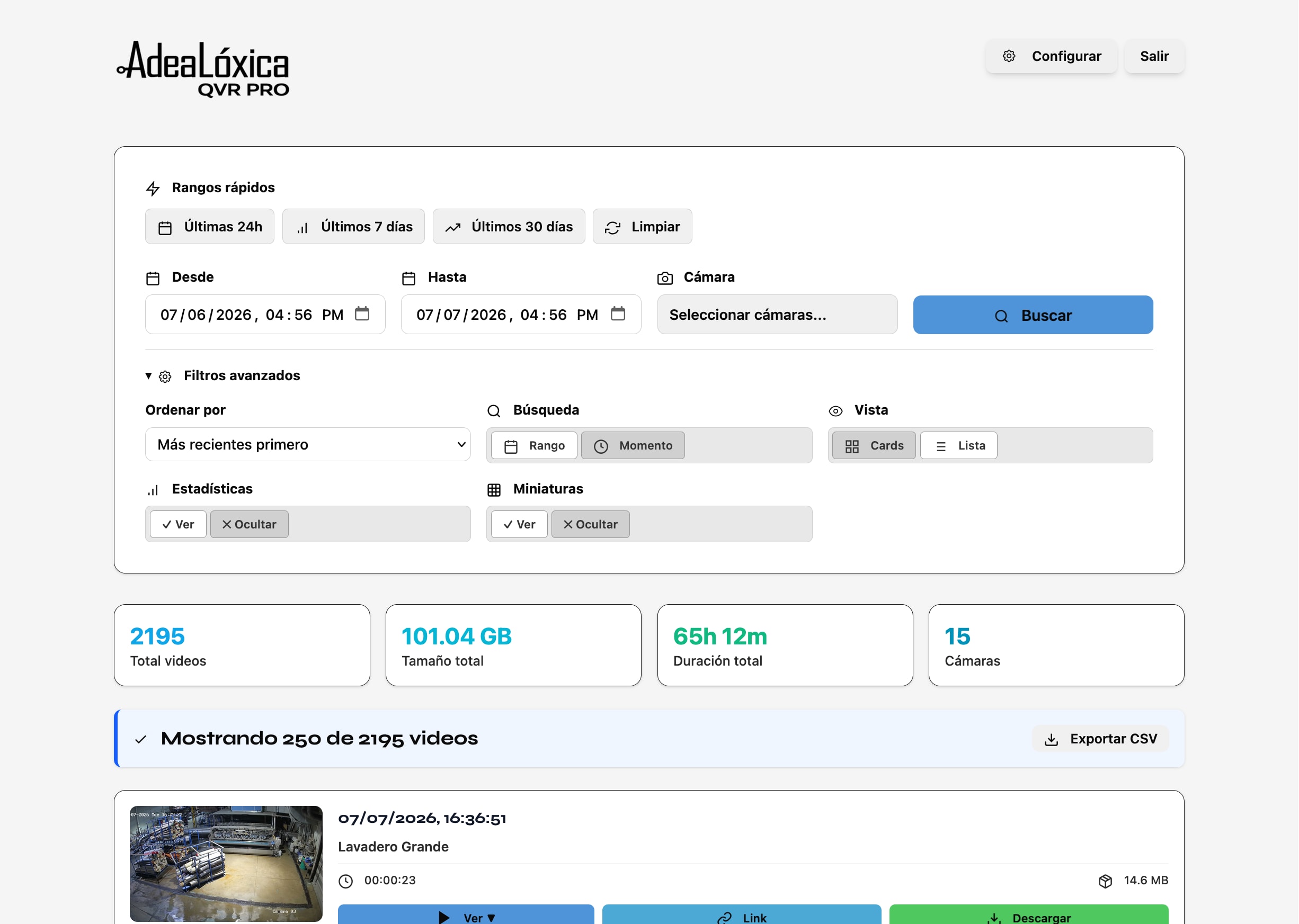This screenshot has width=1299, height=924.
Task: Click the grid icon beside Miniaturas
Action: click(494, 490)
